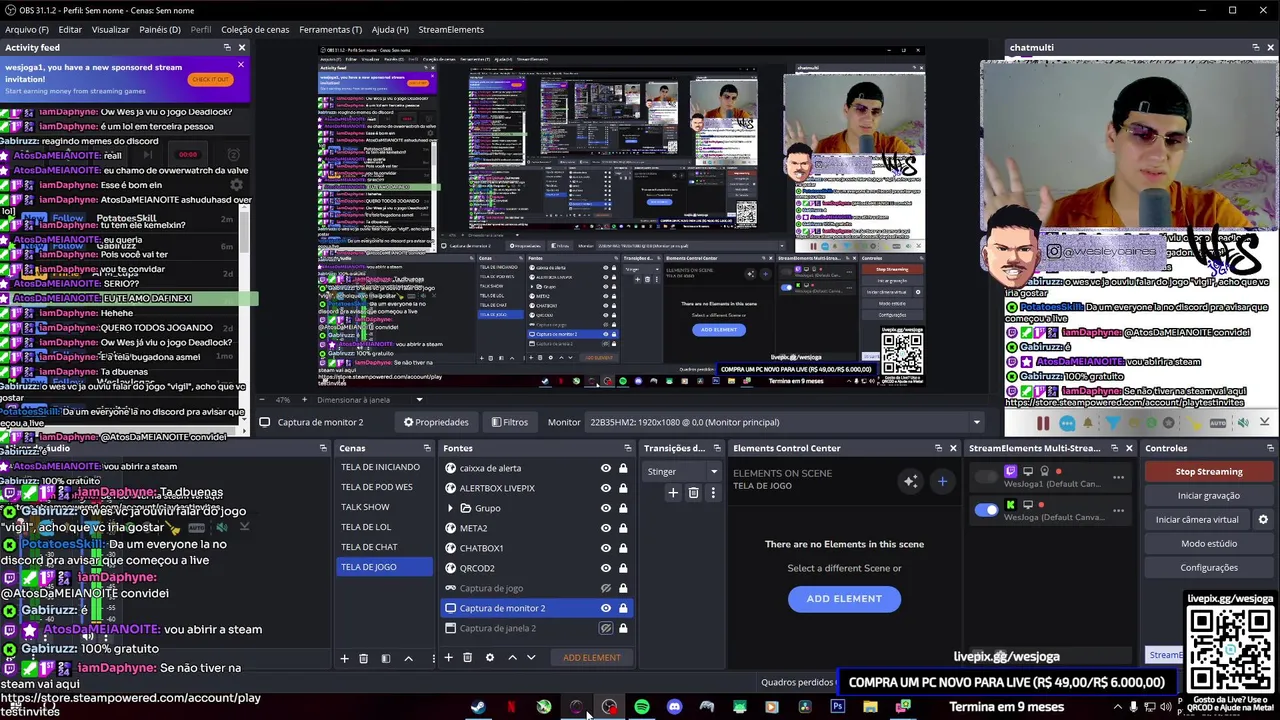Hide the QRCOD2 source
Screen dimensions: 1280x720
pyautogui.click(x=605, y=568)
